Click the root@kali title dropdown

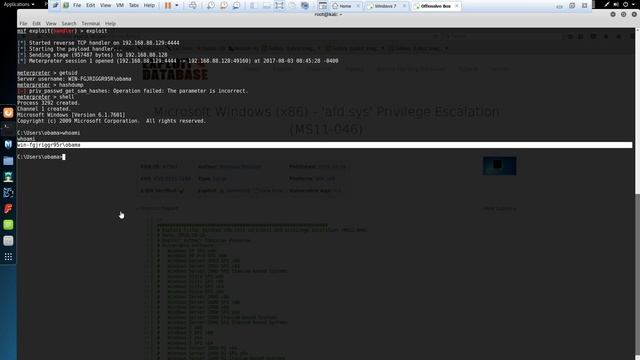[x=328, y=14]
